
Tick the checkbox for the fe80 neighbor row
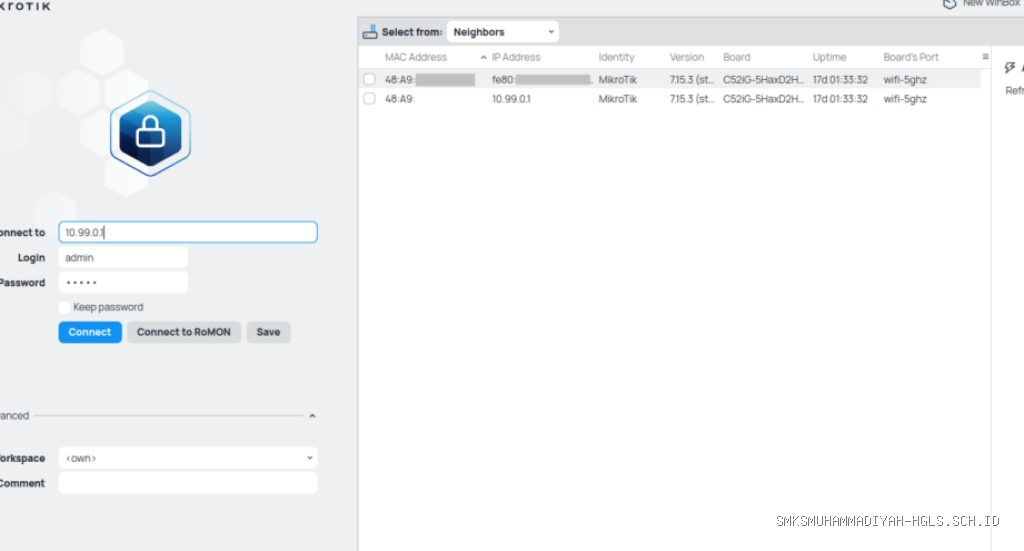370,79
